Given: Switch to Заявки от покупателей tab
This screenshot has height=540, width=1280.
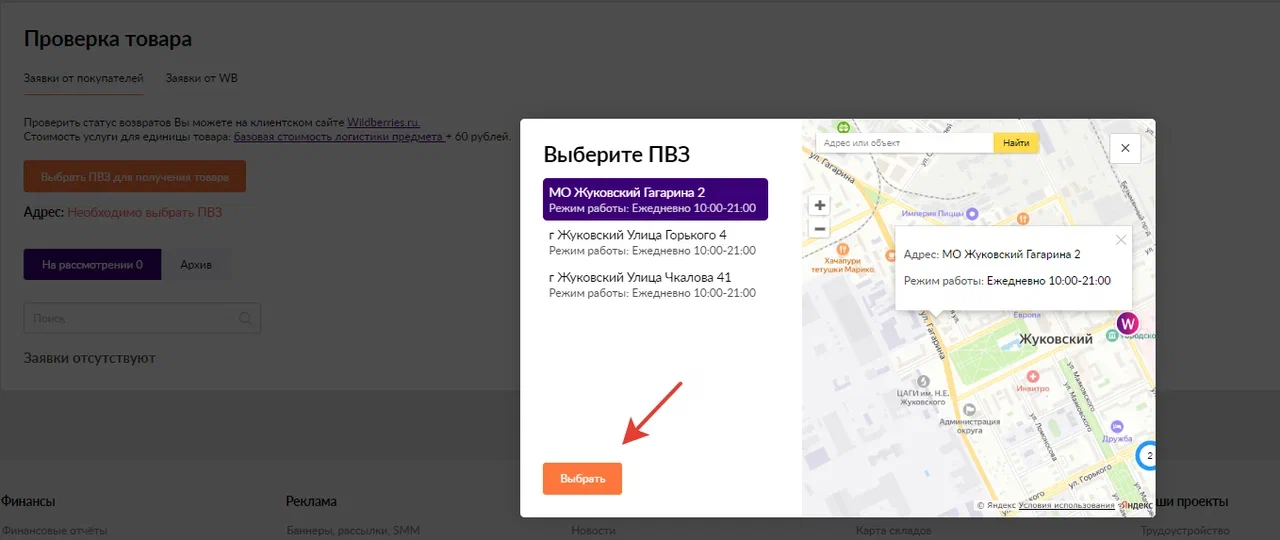Looking at the screenshot, I should [x=84, y=78].
